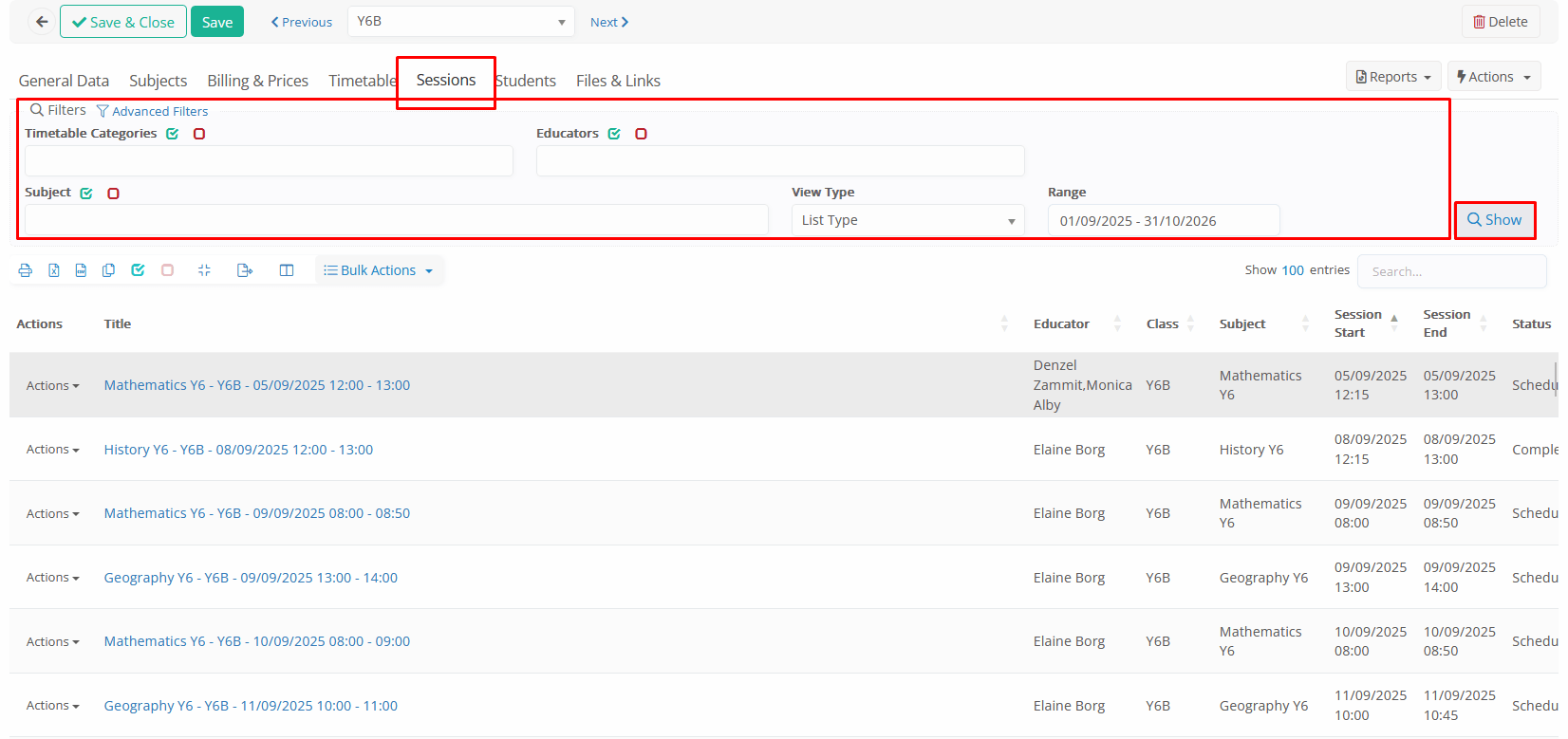Open the View Type dropdown
Image resolution: width=1568 pixels, height=739 pixels.
(907, 220)
